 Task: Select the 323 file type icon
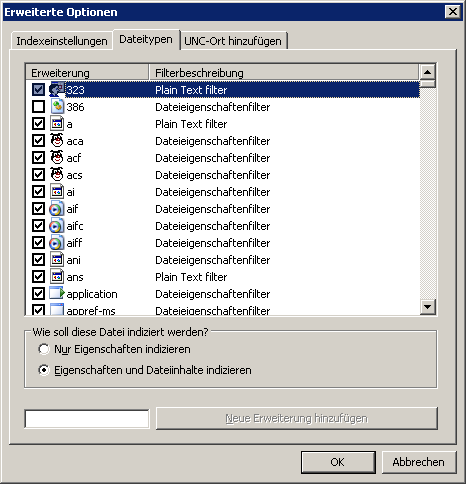(57, 90)
